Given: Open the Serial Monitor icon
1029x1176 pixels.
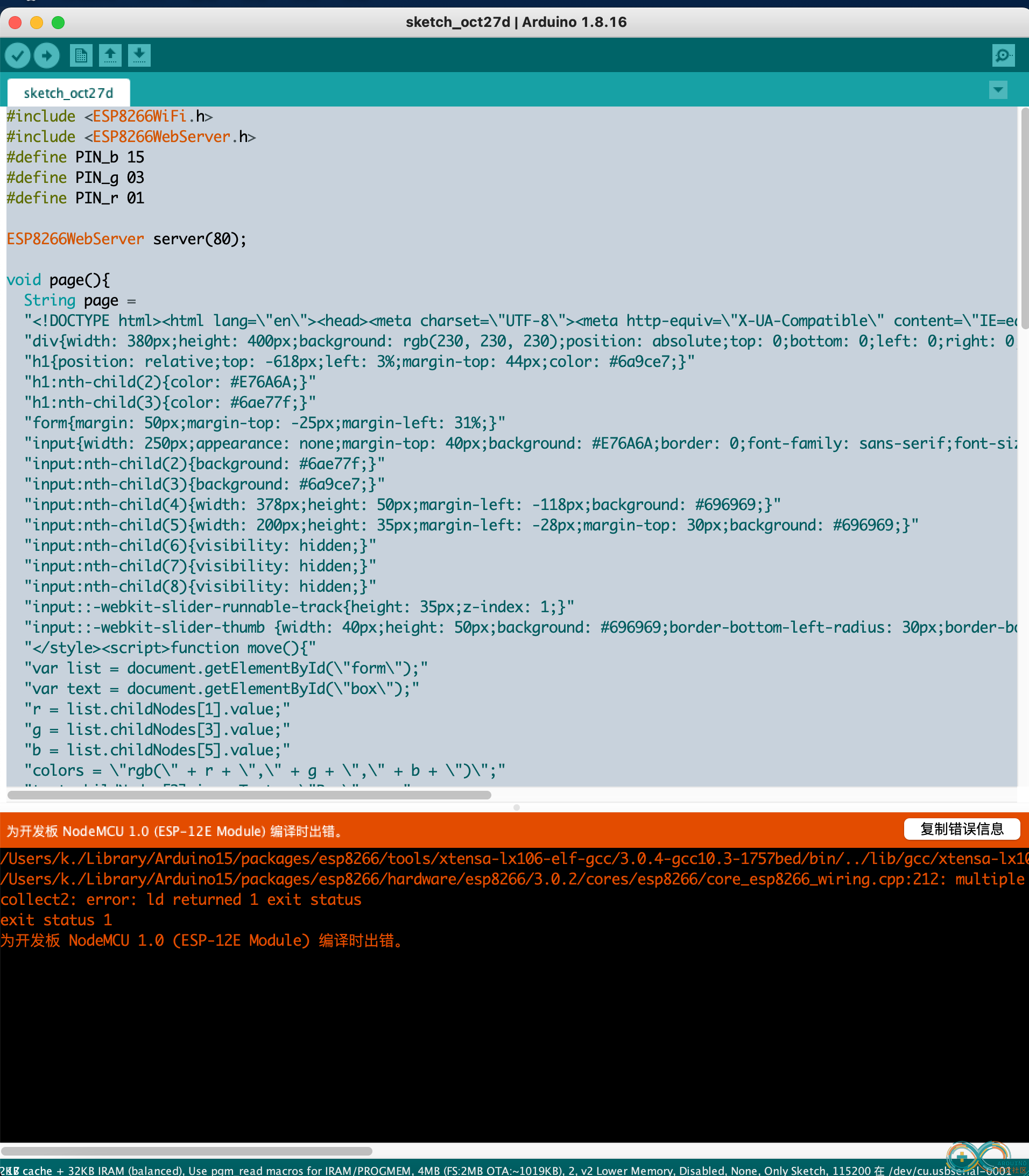Looking at the screenshot, I should pos(1003,55).
